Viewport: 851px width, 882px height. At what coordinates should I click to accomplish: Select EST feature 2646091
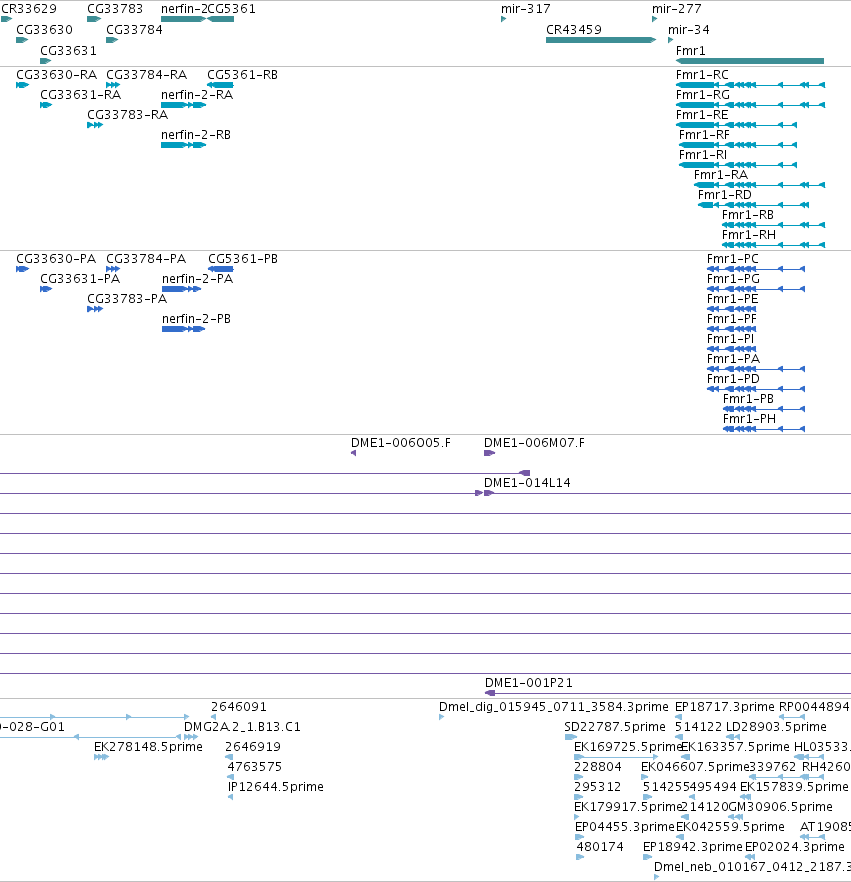(214, 717)
